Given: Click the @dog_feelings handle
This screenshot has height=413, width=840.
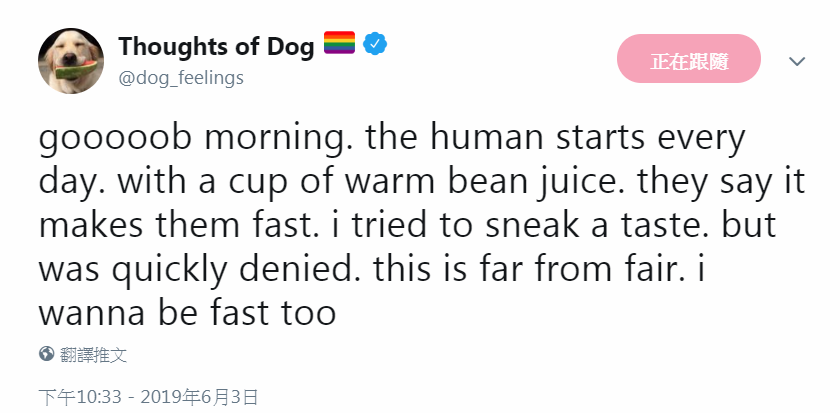Looking at the screenshot, I should click(181, 78).
